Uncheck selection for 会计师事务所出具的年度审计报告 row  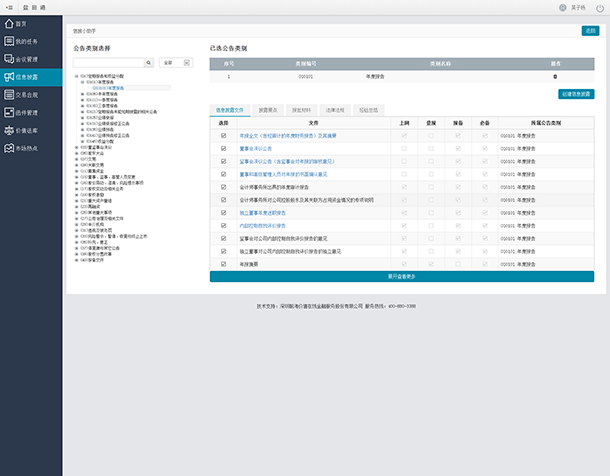pyautogui.click(x=223, y=187)
